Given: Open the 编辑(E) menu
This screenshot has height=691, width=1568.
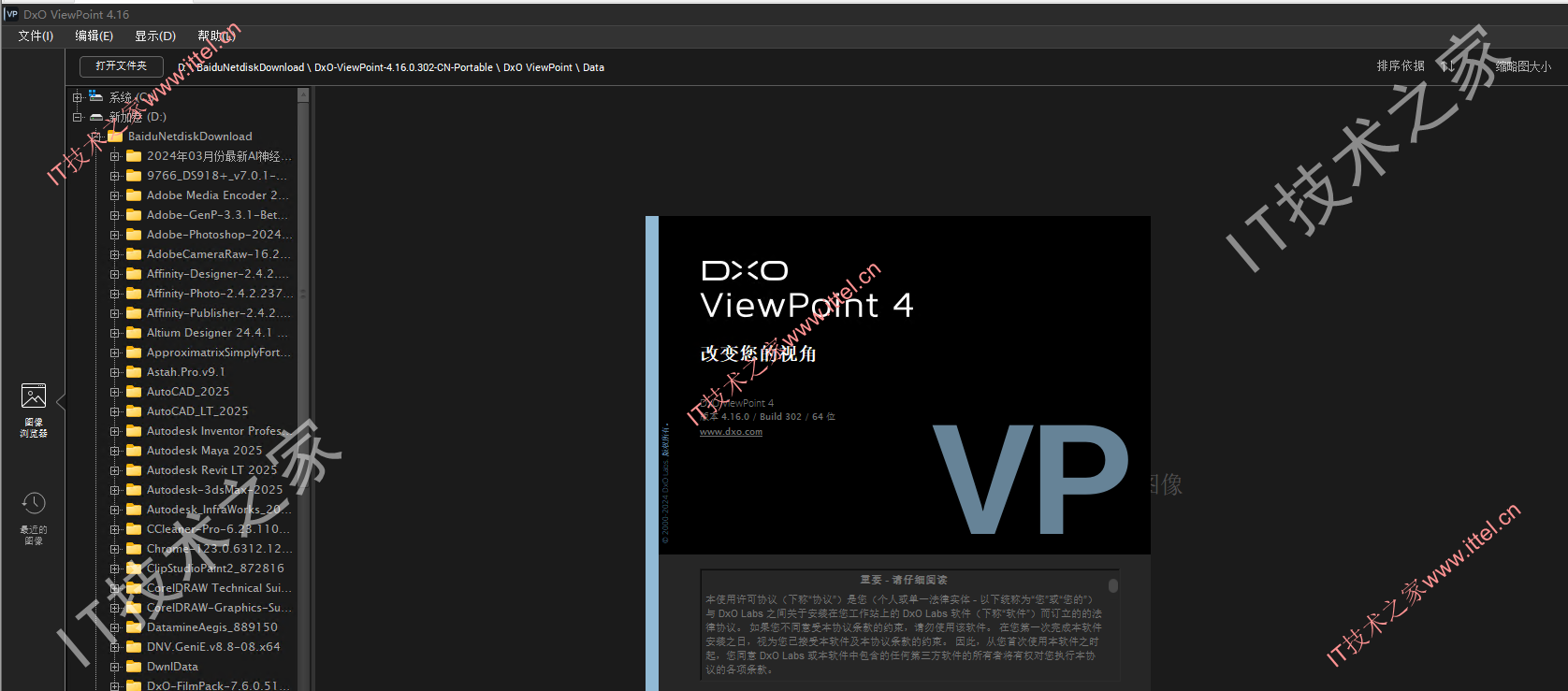Looking at the screenshot, I should (x=94, y=36).
